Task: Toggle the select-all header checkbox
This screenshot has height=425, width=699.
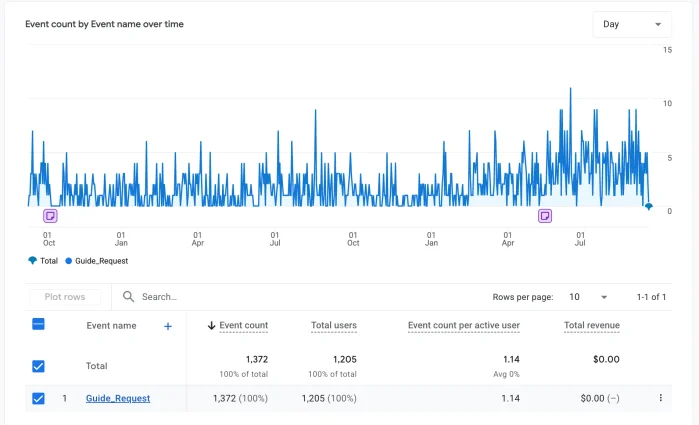Action: [38, 324]
